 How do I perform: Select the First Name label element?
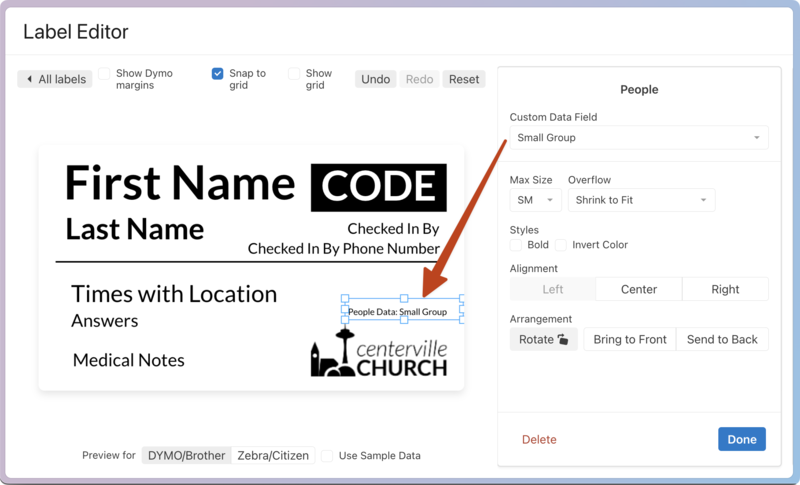180,183
